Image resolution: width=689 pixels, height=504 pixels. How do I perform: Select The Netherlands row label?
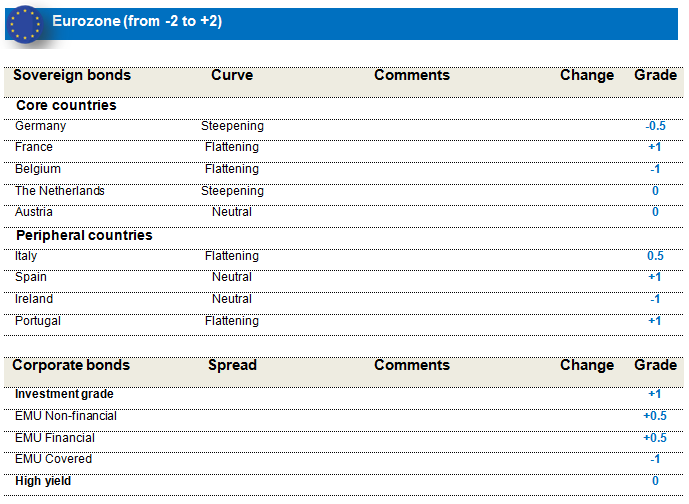click(60, 190)
